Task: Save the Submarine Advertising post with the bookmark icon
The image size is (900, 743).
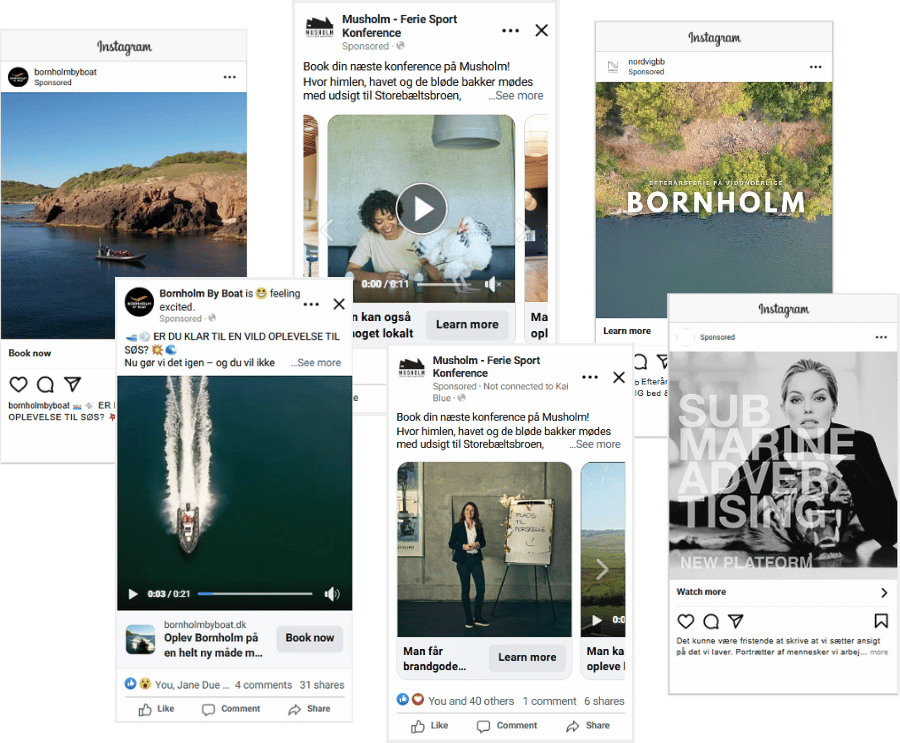Action: pos(881,621)
